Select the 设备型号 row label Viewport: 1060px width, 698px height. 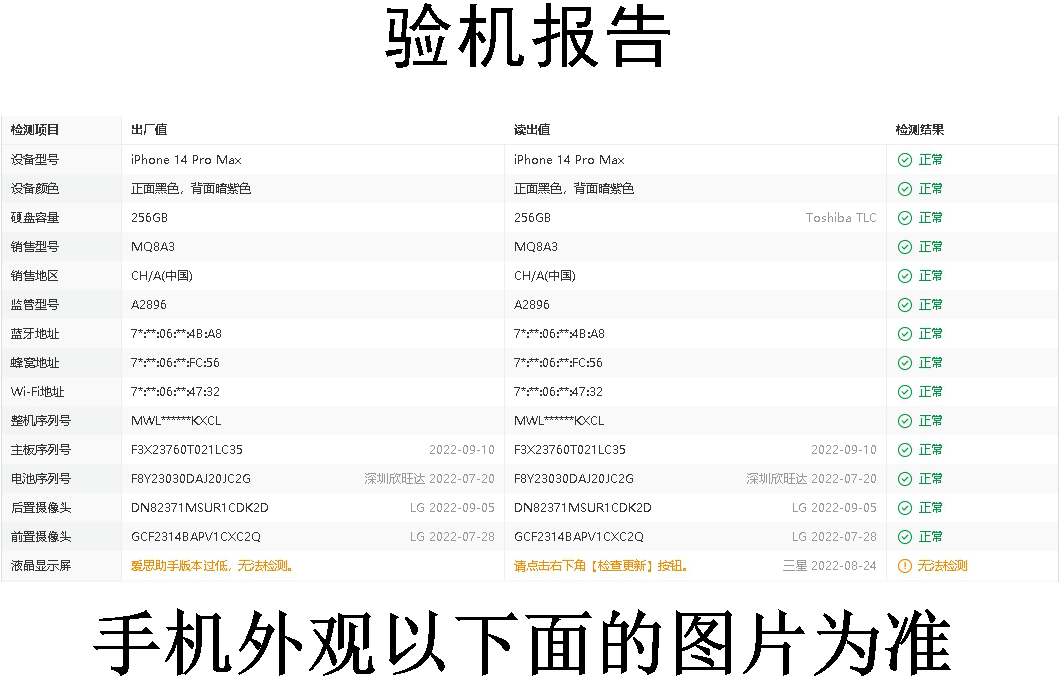[35, 160]
